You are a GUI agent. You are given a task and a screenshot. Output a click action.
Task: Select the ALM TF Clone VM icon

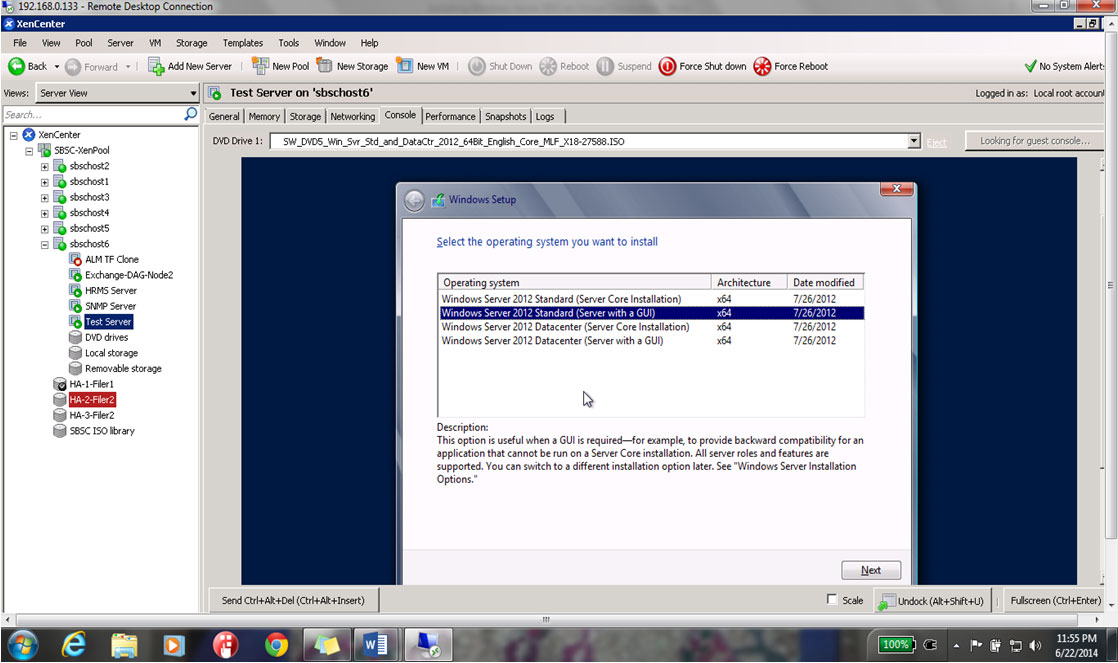75,259
